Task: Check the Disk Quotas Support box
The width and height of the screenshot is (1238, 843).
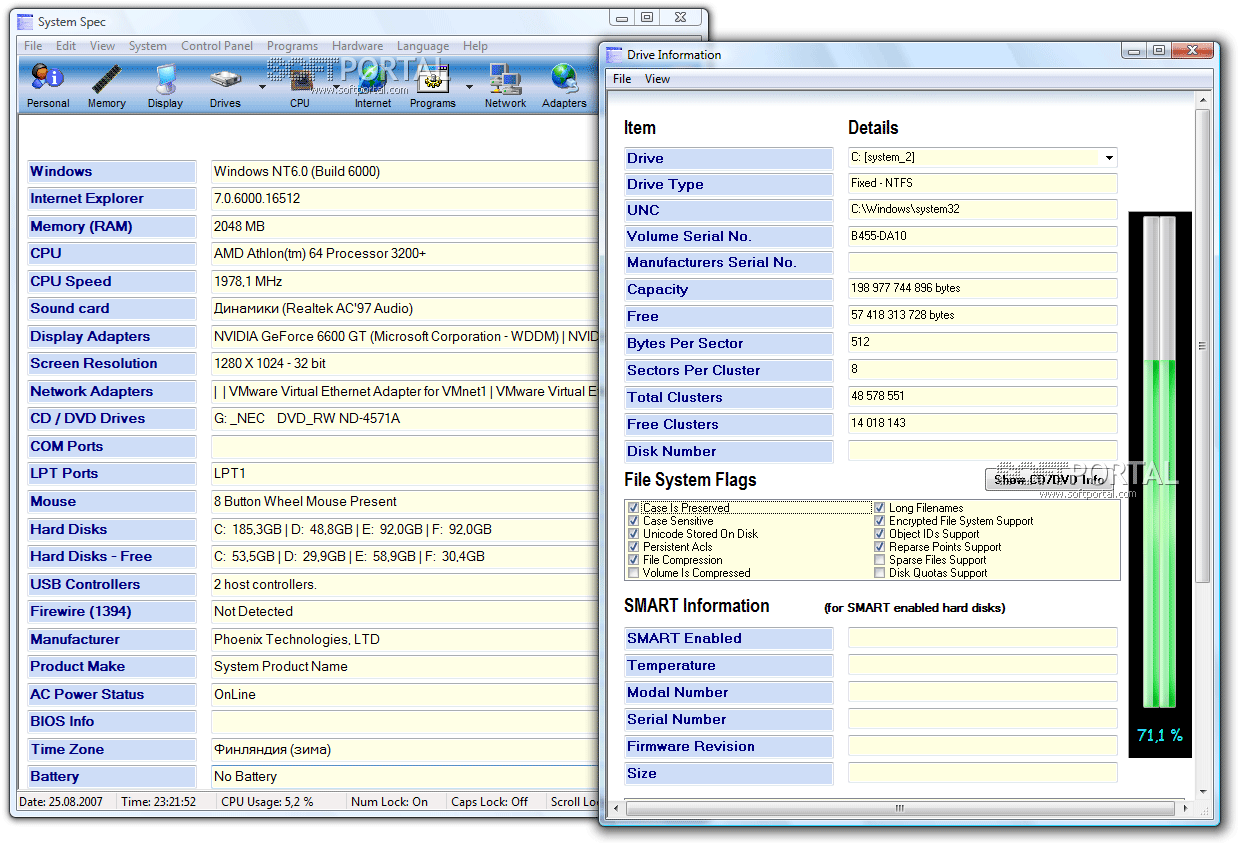Action: tap(880, 573)
